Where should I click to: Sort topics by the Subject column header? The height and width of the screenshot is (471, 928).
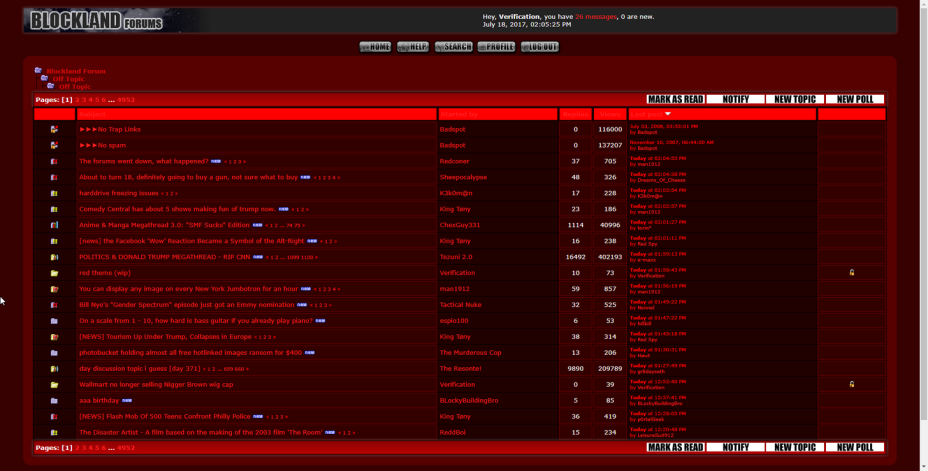[92, 114]
